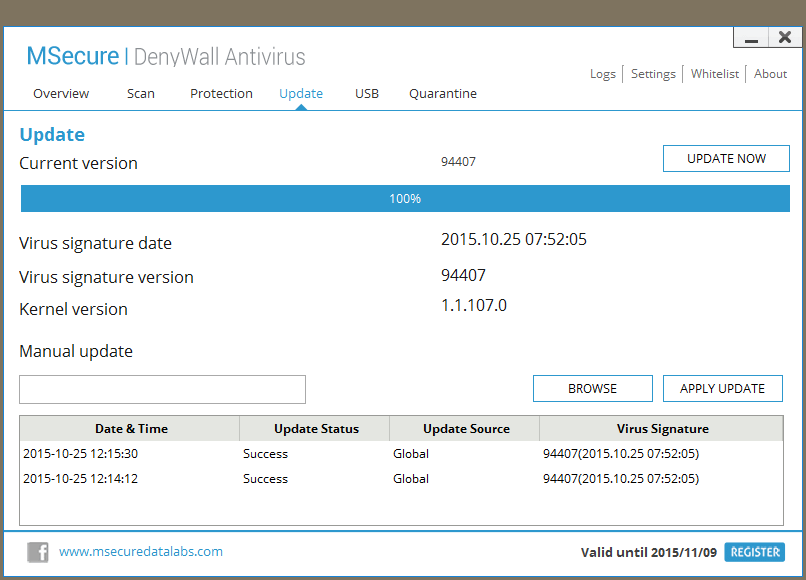Click the MSecure logo title
The height and width of the screenshot is (580, 806).
click(72, 56)
